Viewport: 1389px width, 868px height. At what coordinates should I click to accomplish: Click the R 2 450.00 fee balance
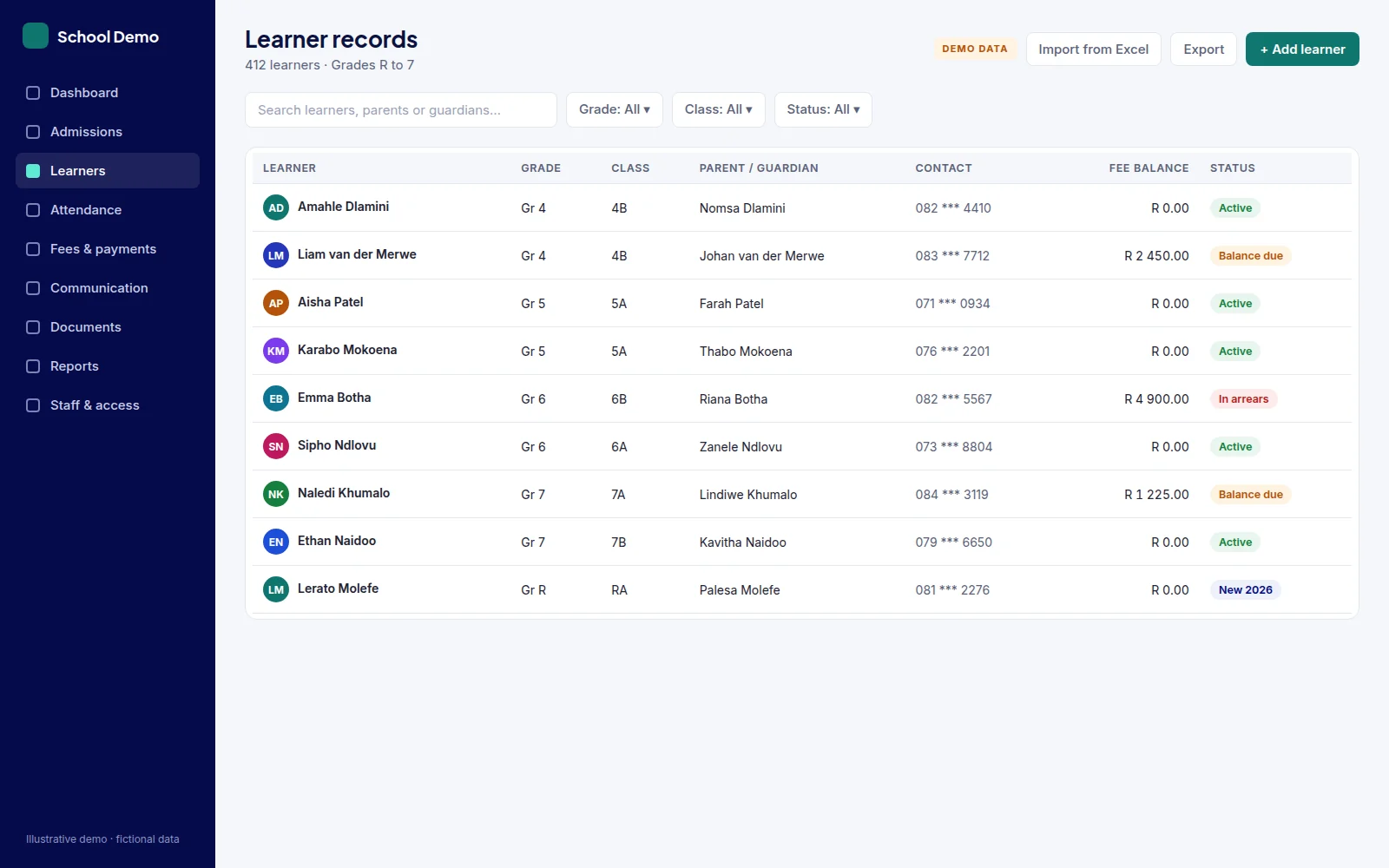(x=1156, y=256)
